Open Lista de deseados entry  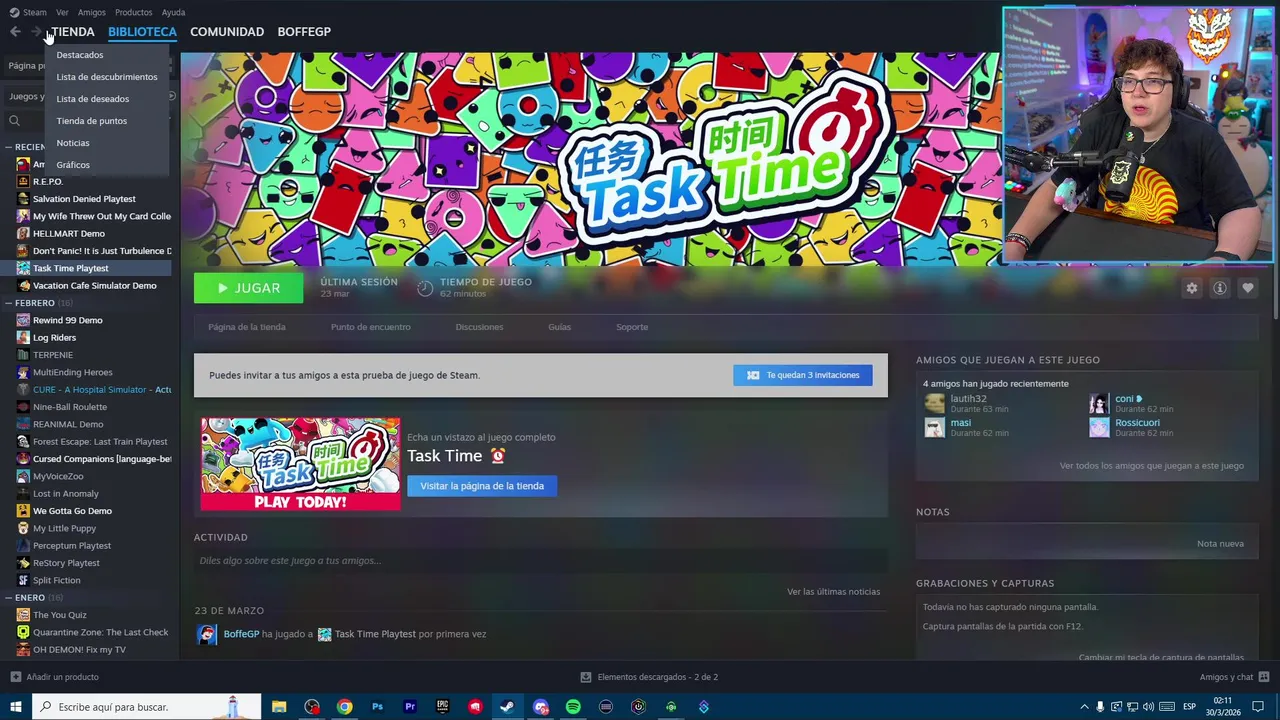tap(93, 99)
